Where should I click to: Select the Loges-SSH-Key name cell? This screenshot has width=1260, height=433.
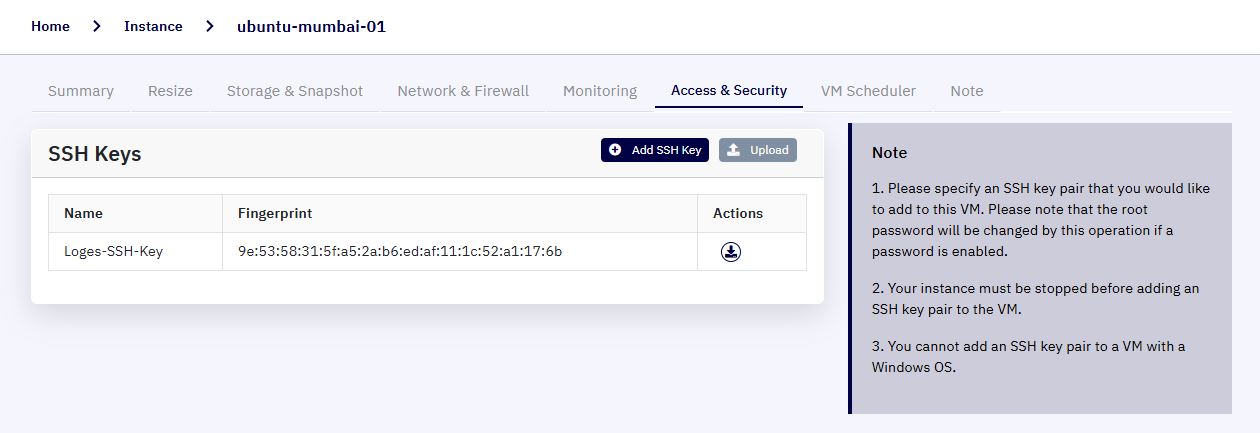coord(136,252)
